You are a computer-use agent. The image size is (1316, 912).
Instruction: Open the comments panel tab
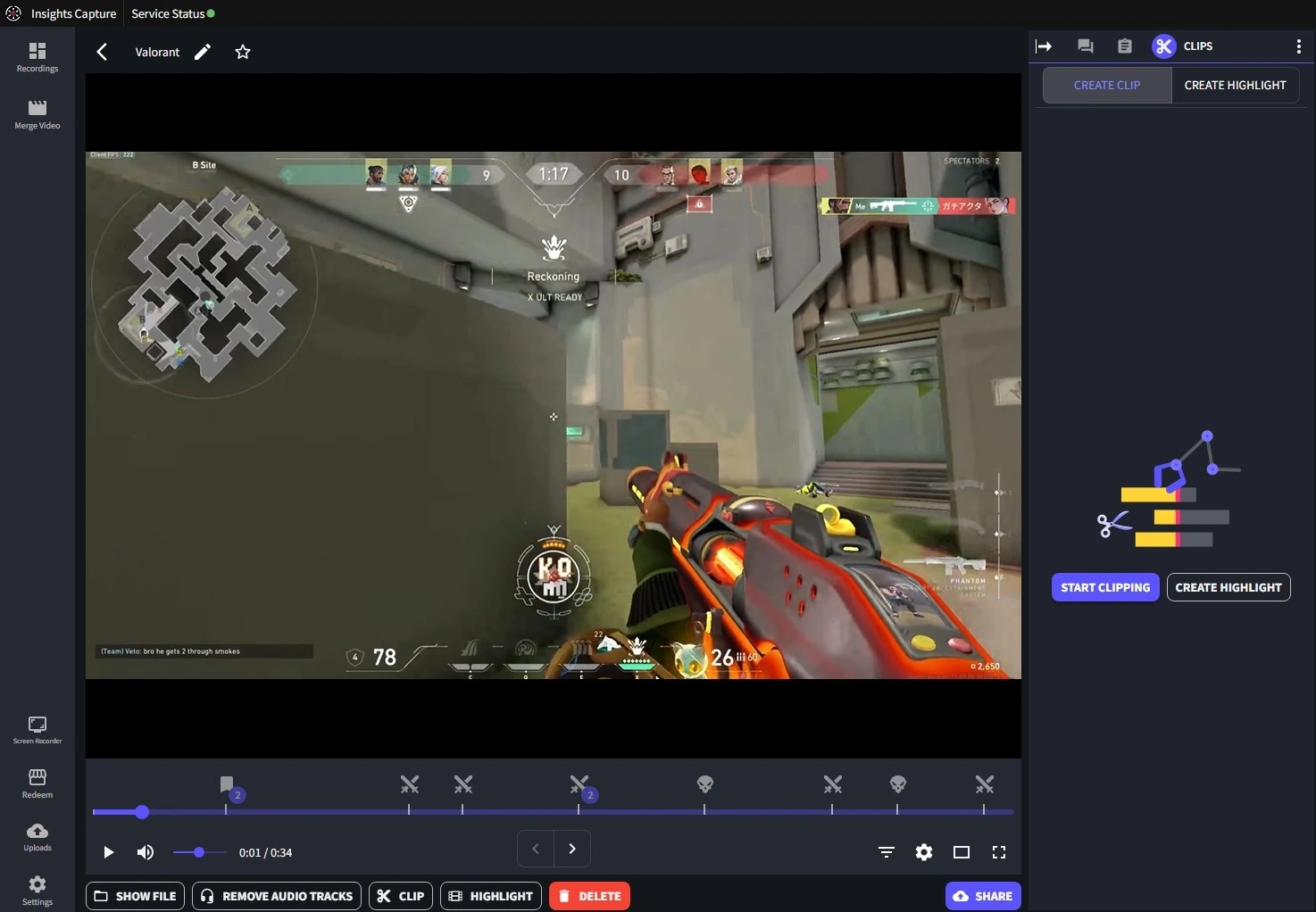coord(1085,46)
